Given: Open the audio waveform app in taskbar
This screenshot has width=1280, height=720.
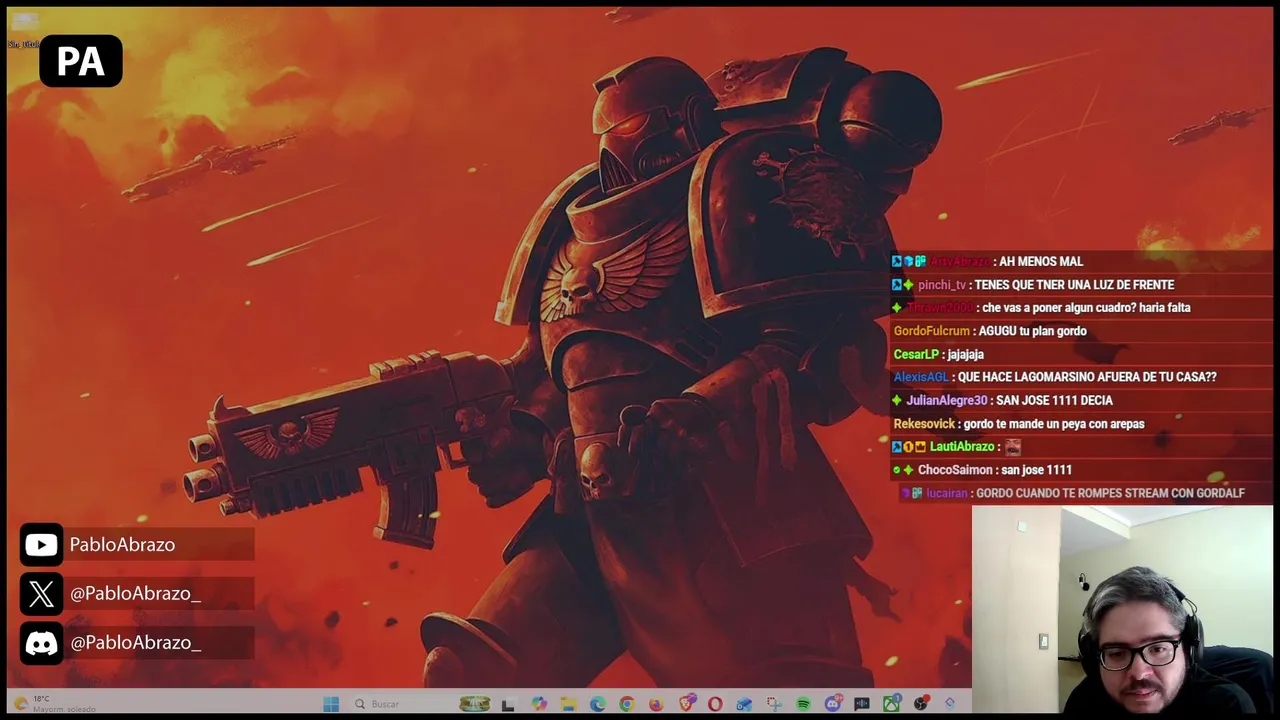Looking at the screenshot, I should click(x=862, y=704).
